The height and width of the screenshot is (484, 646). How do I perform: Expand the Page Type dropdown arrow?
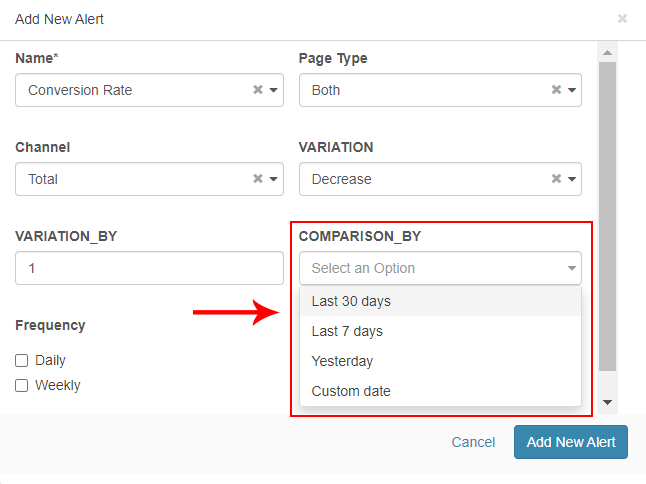pos(572,90)
